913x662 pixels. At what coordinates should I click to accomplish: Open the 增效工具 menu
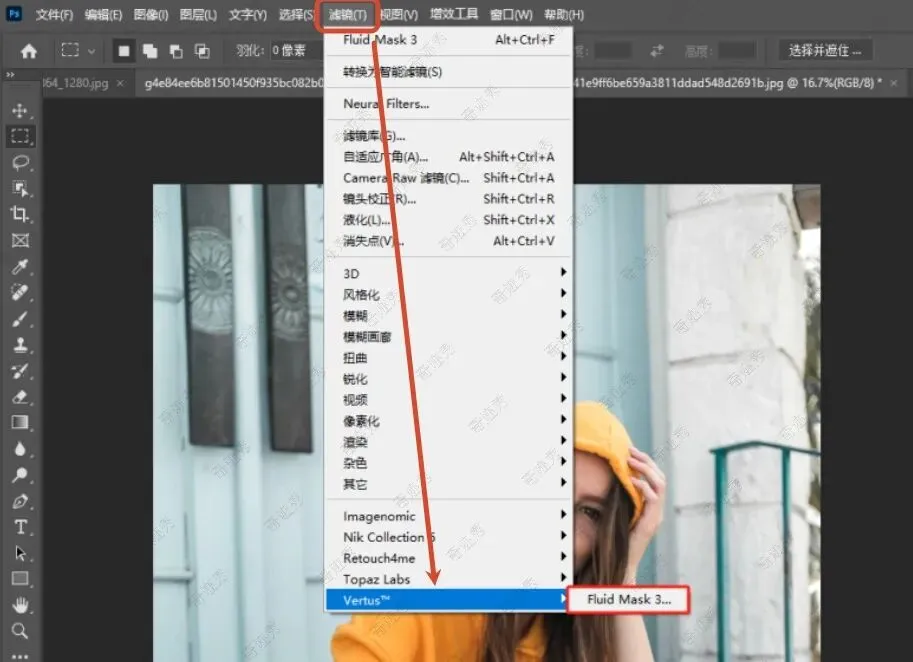click(454, 15)
